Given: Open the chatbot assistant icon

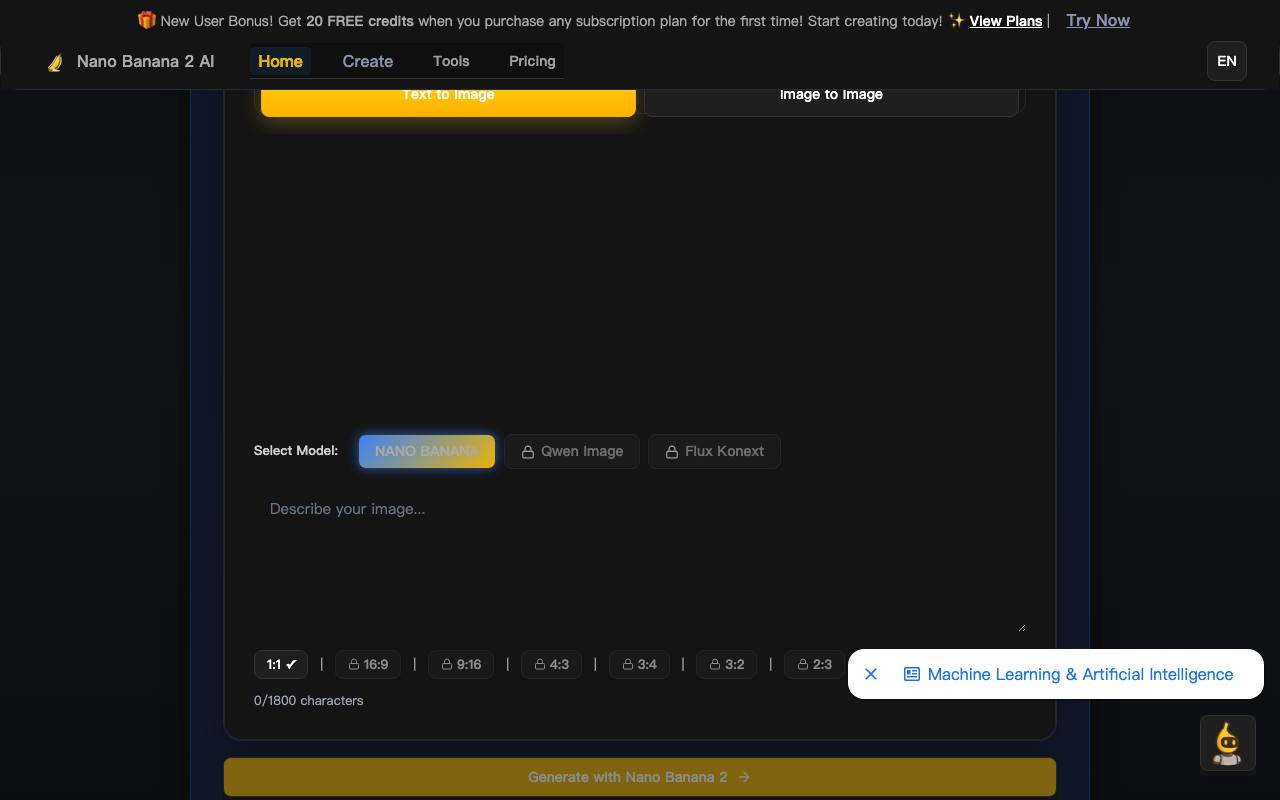Looking at the screenshot, I should point(1227,743).
